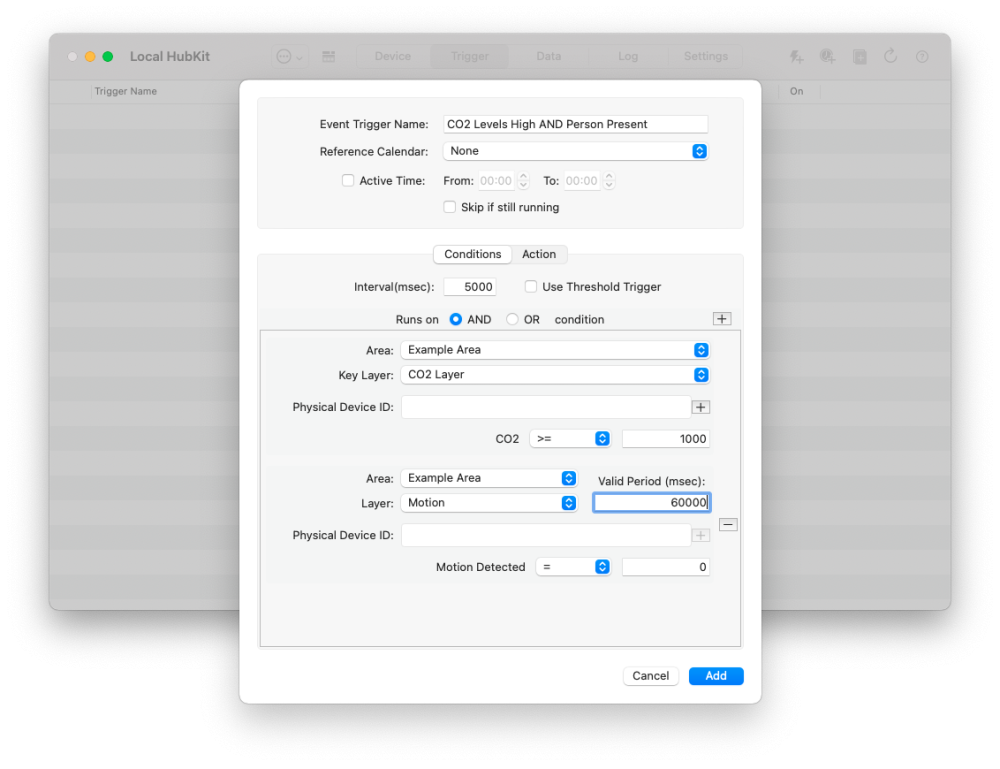Click the From time stepper arrows
The image size is (1000, 769).
(522, 180)
